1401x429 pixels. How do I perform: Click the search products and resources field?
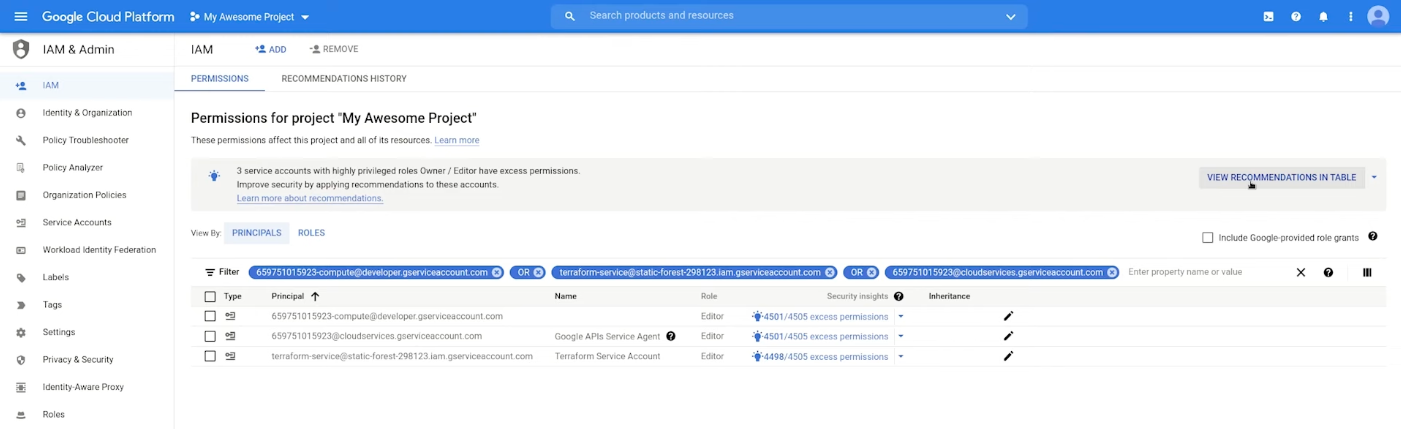(790, 16)
